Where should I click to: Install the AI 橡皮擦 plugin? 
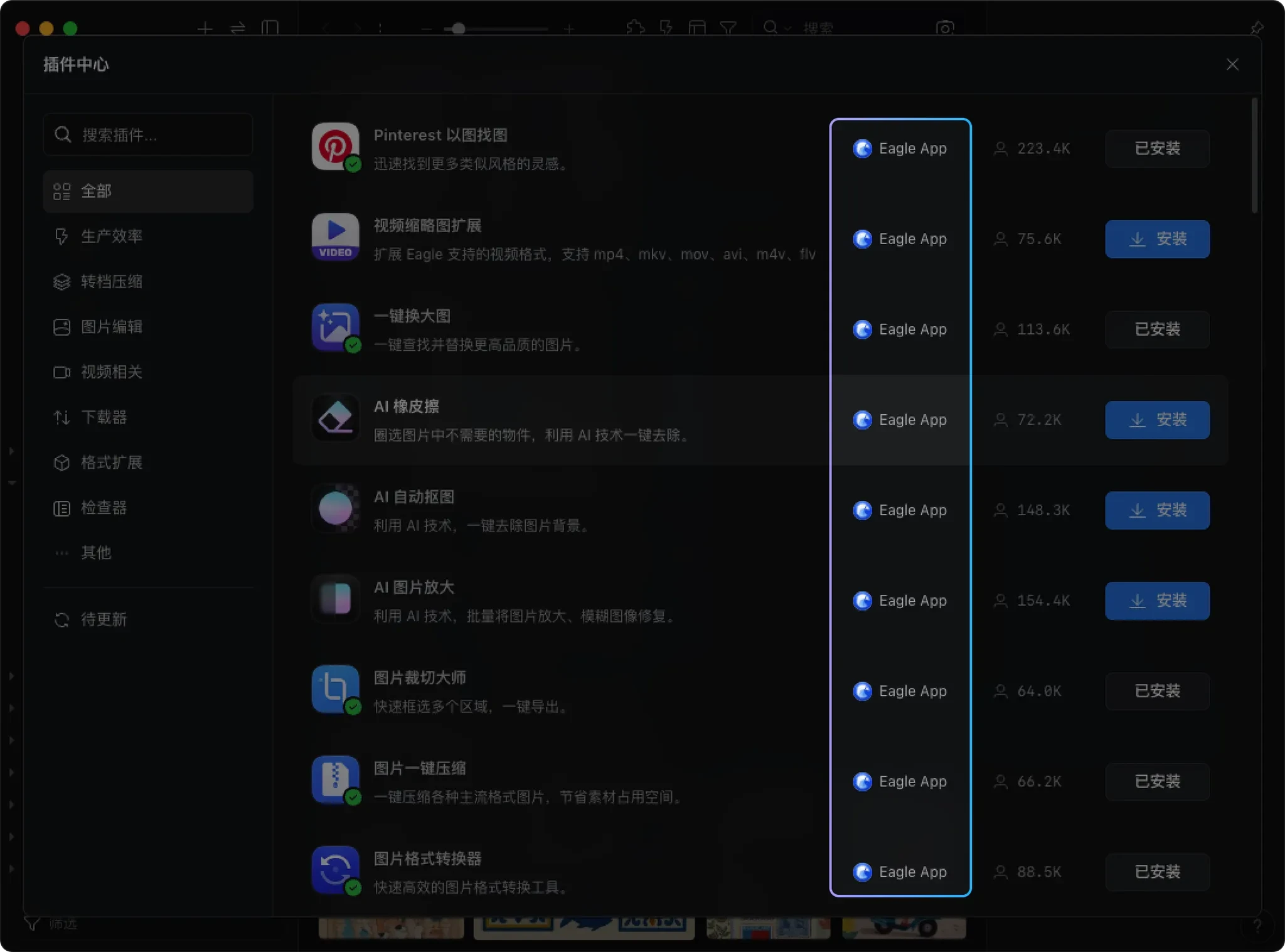(1158, 420)
